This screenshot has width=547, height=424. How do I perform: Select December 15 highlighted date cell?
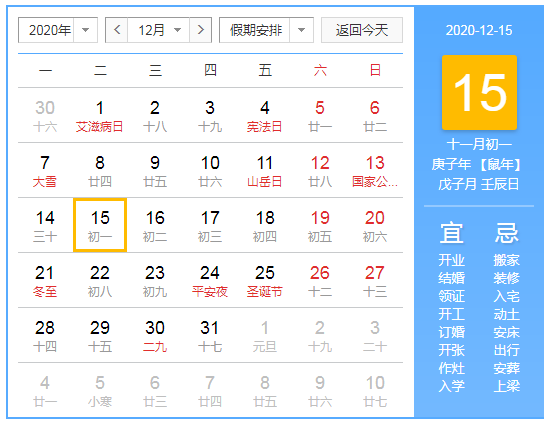click(x=100, y=225)
